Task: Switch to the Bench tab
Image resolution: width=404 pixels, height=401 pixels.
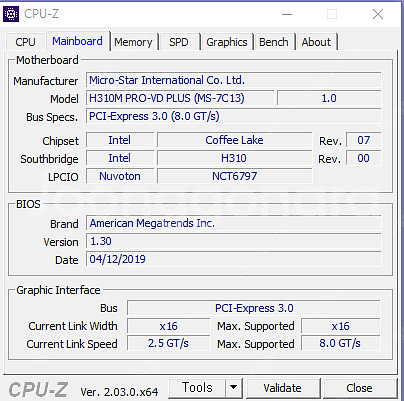Action: [x=274, y=42]
